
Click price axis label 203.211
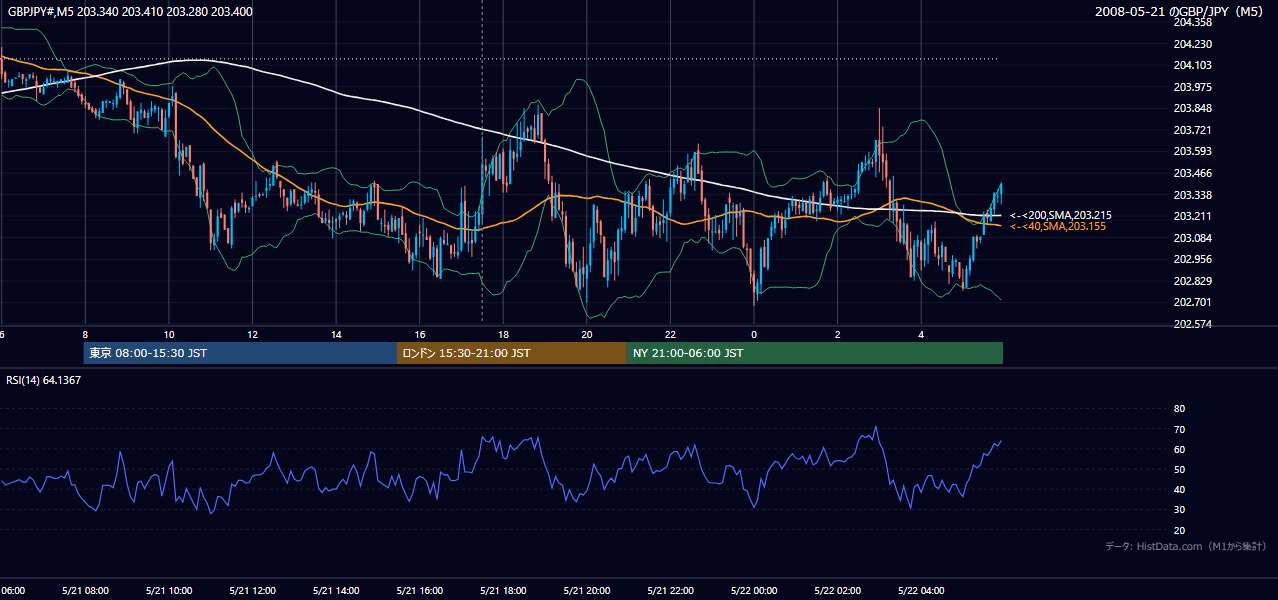[1192, 216]
